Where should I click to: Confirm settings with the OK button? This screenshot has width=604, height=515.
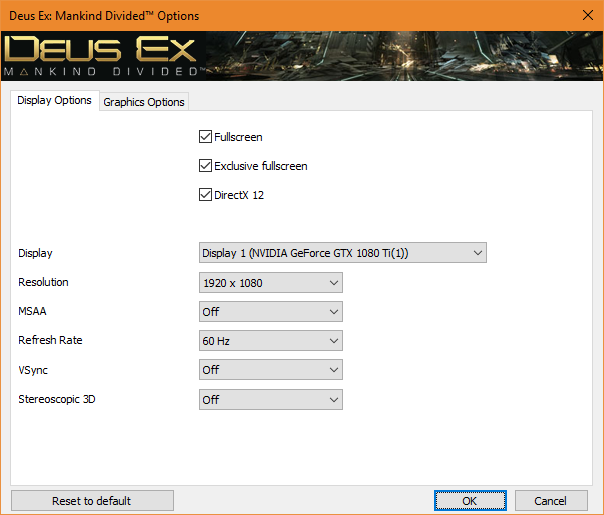pyautogui.click(x=470, y=501)
